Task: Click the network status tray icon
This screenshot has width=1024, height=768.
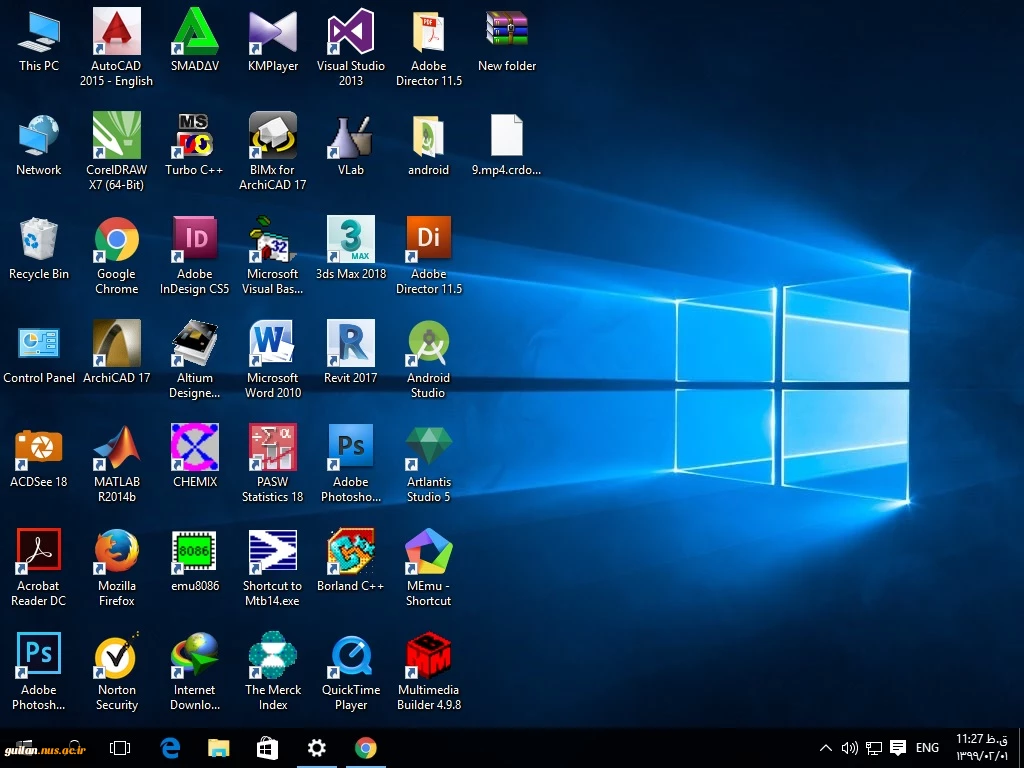Action: tap(874, 748)
